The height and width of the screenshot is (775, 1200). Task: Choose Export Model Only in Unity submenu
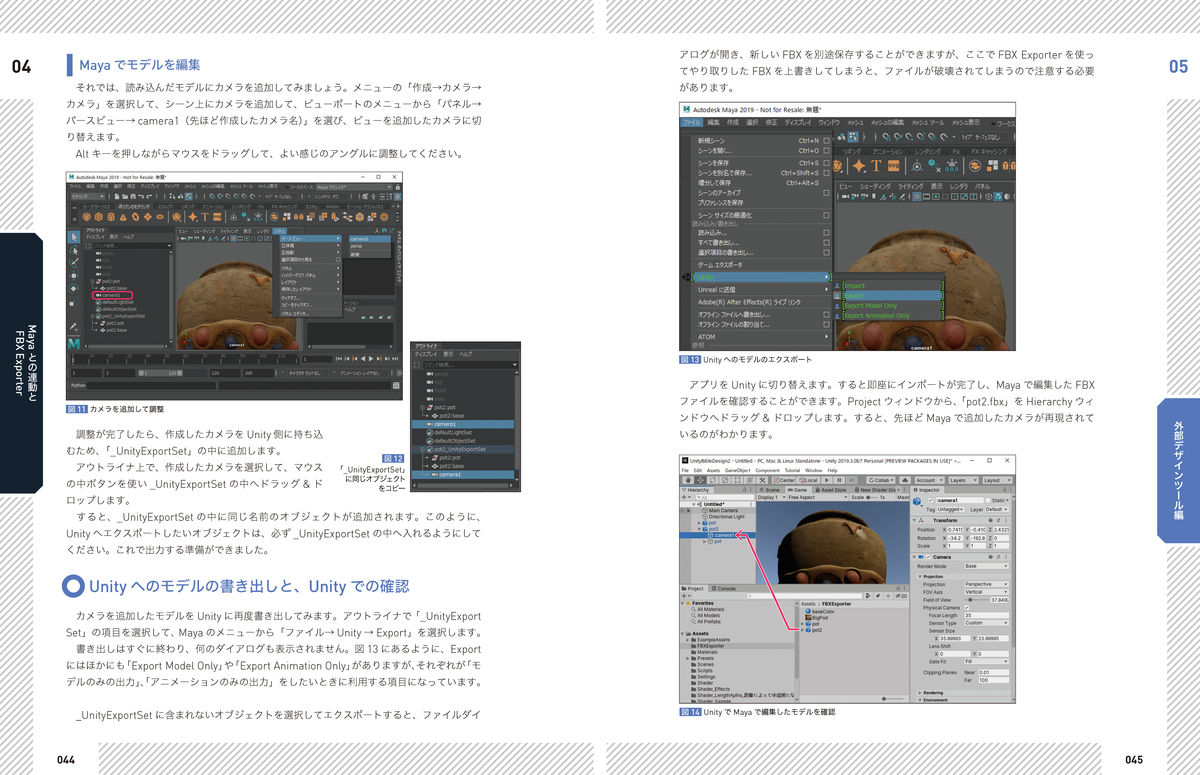[x=893, y=306]
